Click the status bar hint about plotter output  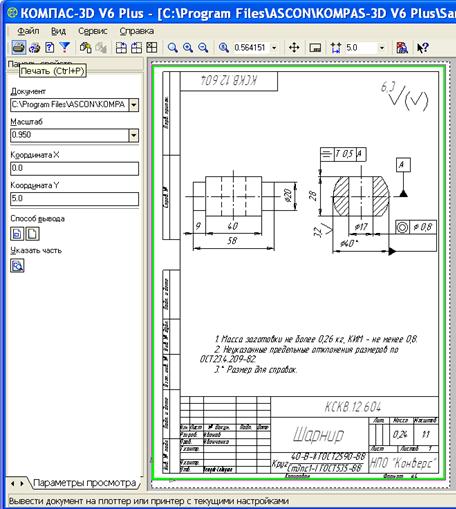click(x=149, y=501)
